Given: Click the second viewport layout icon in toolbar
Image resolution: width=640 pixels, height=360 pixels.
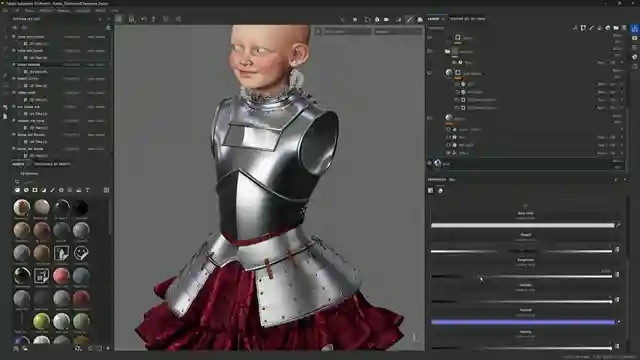Looking at the screenshot, I should 131,19.
